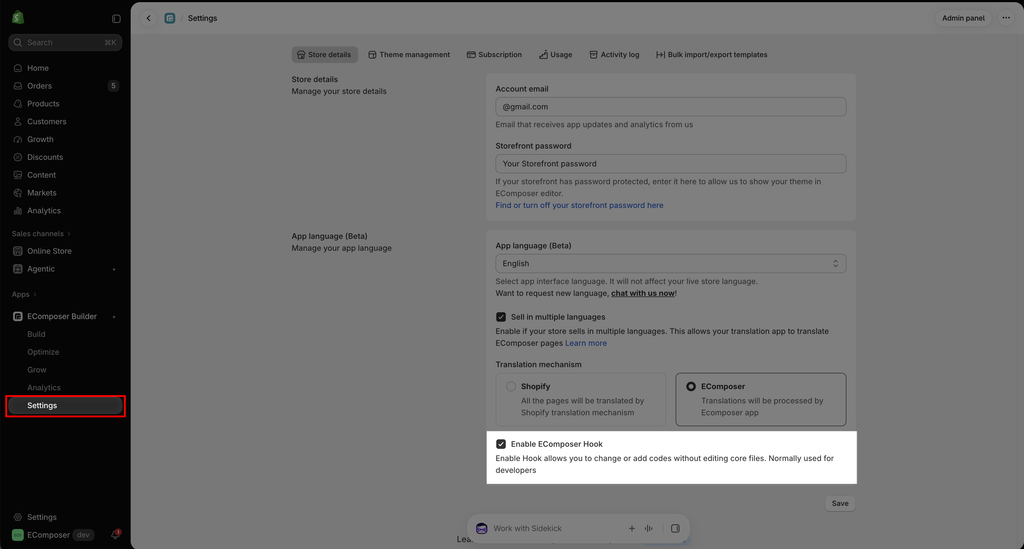This screenshot has width=1024, height=549.
Task: Toggle the Sell in multiple languages checkbox
Action: (x=501, y=317)
